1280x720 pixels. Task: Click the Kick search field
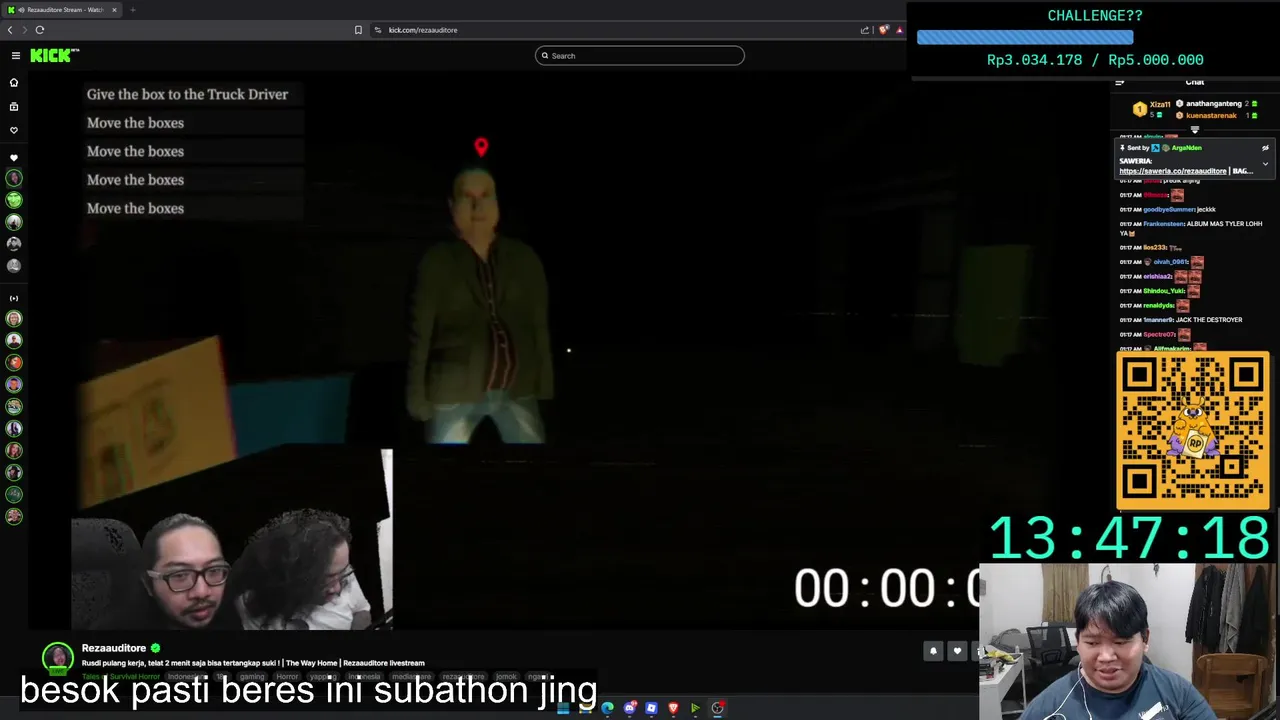(640, 56)
